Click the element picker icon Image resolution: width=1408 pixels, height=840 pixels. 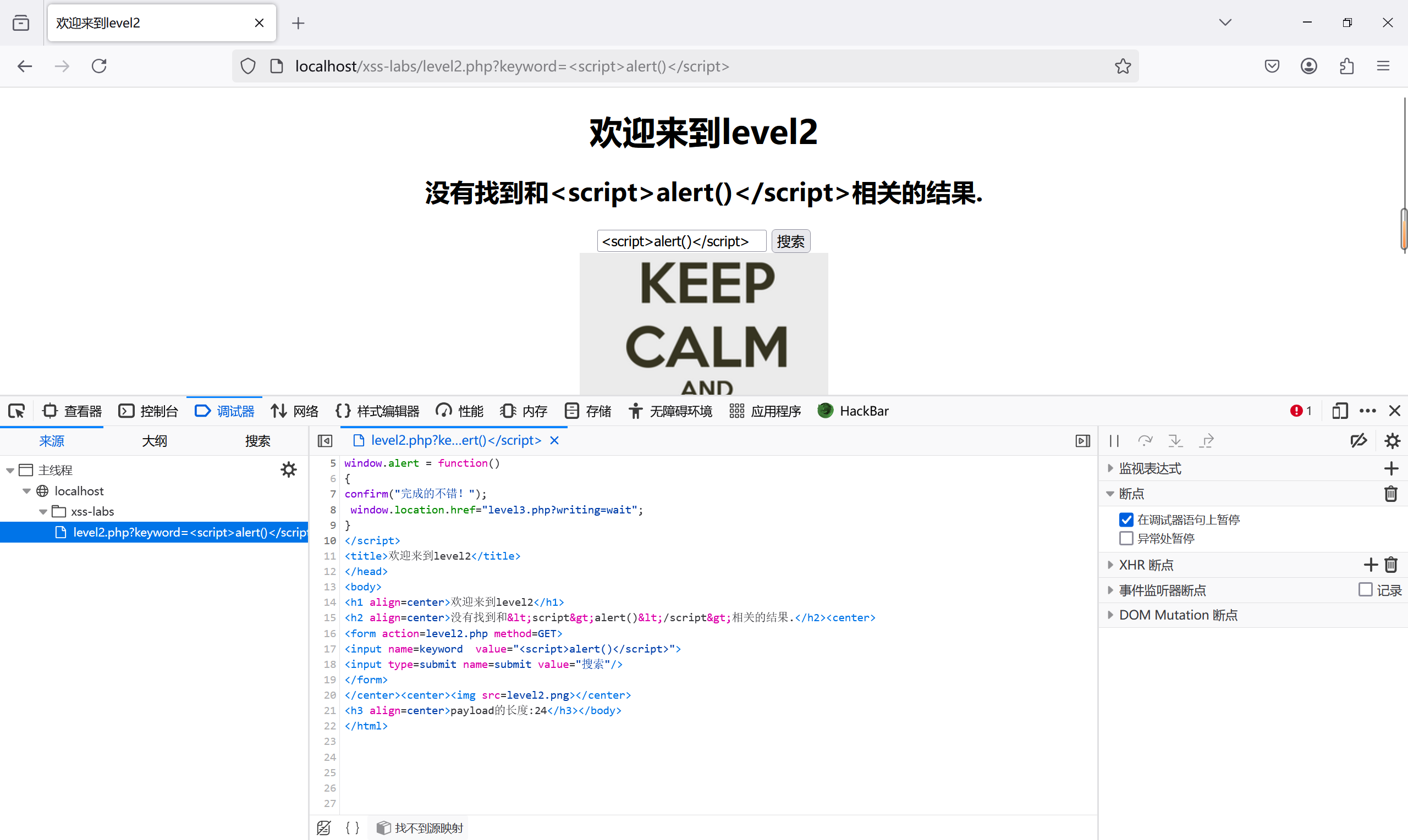click(16, 411)
